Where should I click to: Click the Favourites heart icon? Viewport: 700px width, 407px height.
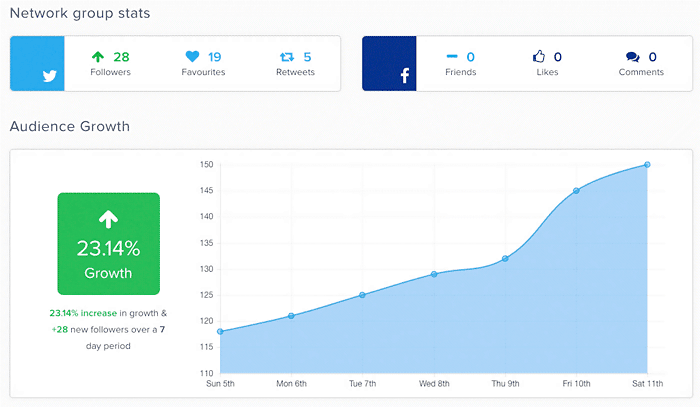click(192, 57)
